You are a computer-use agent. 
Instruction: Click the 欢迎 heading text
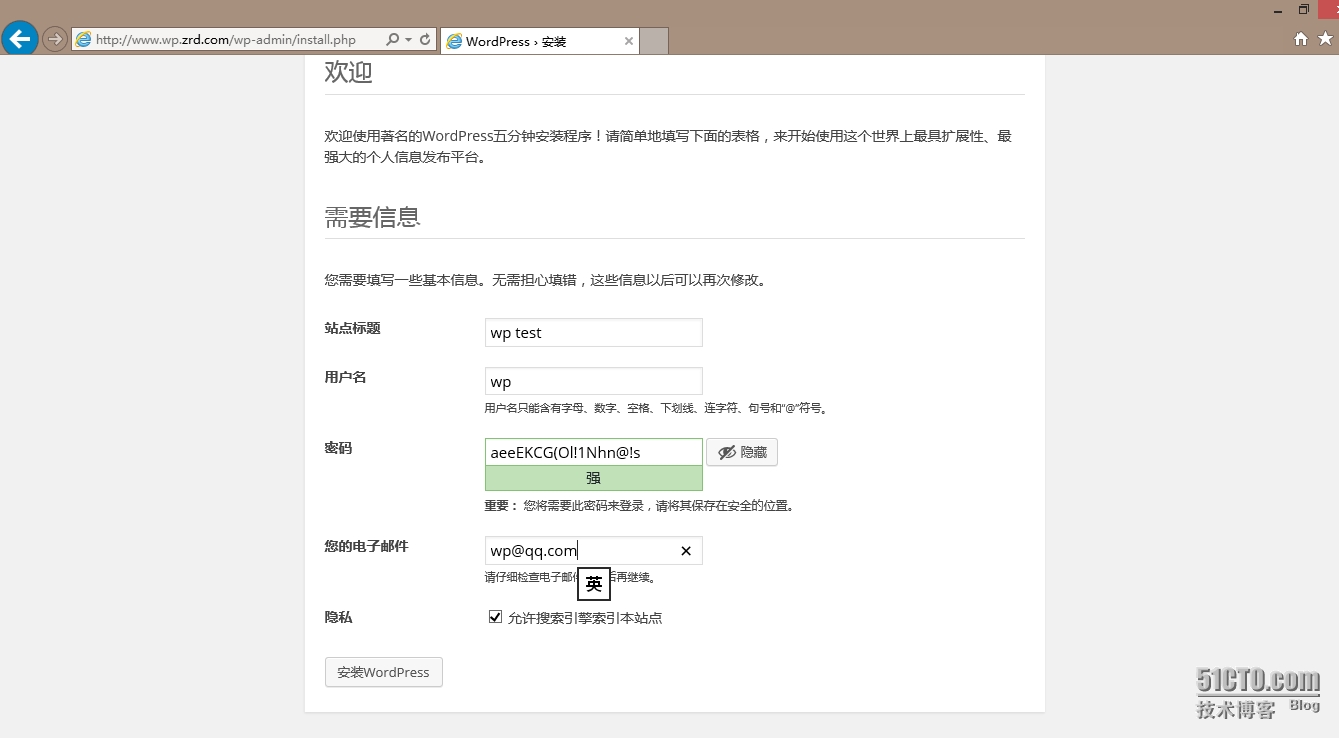point(349,72)
